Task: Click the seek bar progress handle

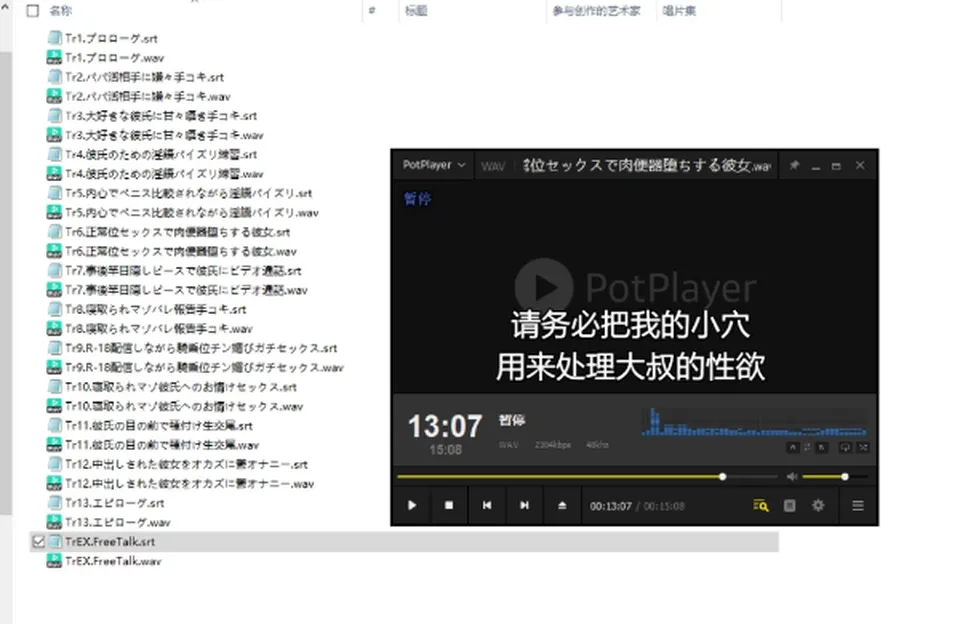Action: tap(722, 476)
